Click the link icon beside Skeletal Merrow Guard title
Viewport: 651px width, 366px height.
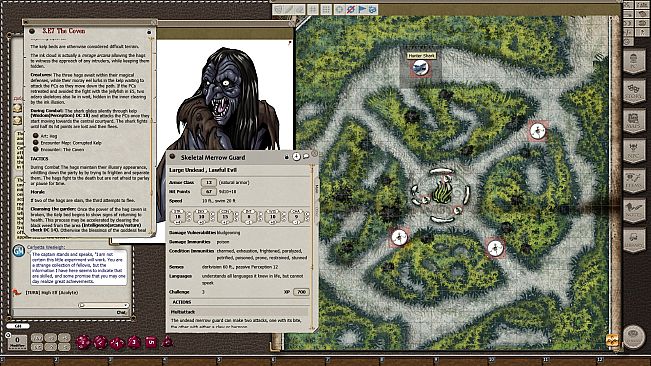tap(172, 157)
